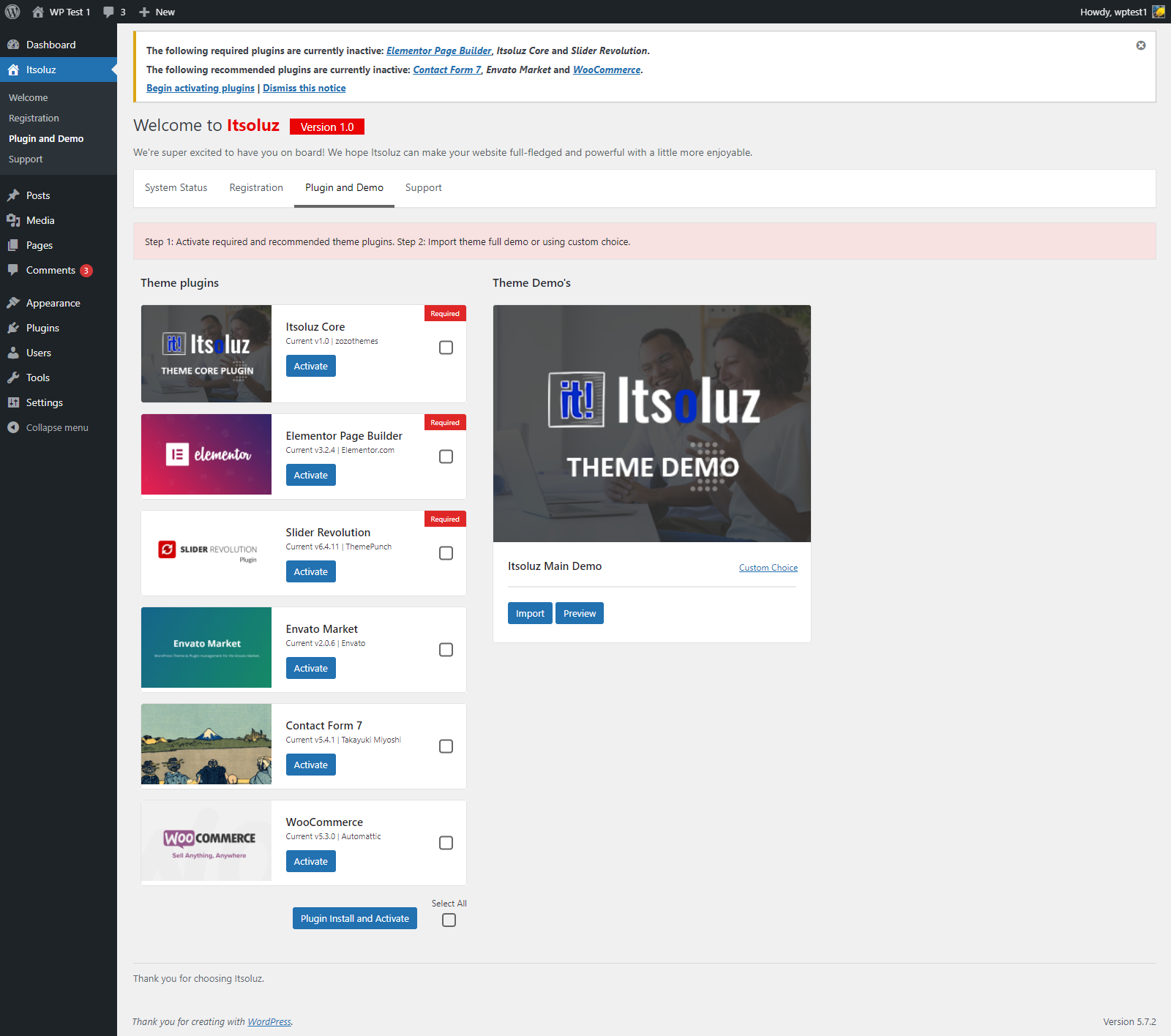Image resolution: width=1171 pixels, height=1036 pixels.
Task: Click the Posts pin icon in sidebar
Action: [x=13, y=195]
